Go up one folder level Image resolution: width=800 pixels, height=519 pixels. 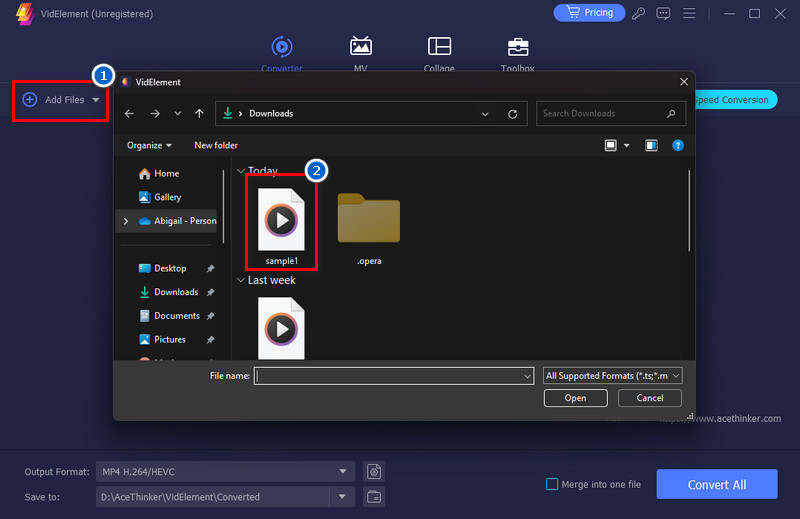point(199,113)
